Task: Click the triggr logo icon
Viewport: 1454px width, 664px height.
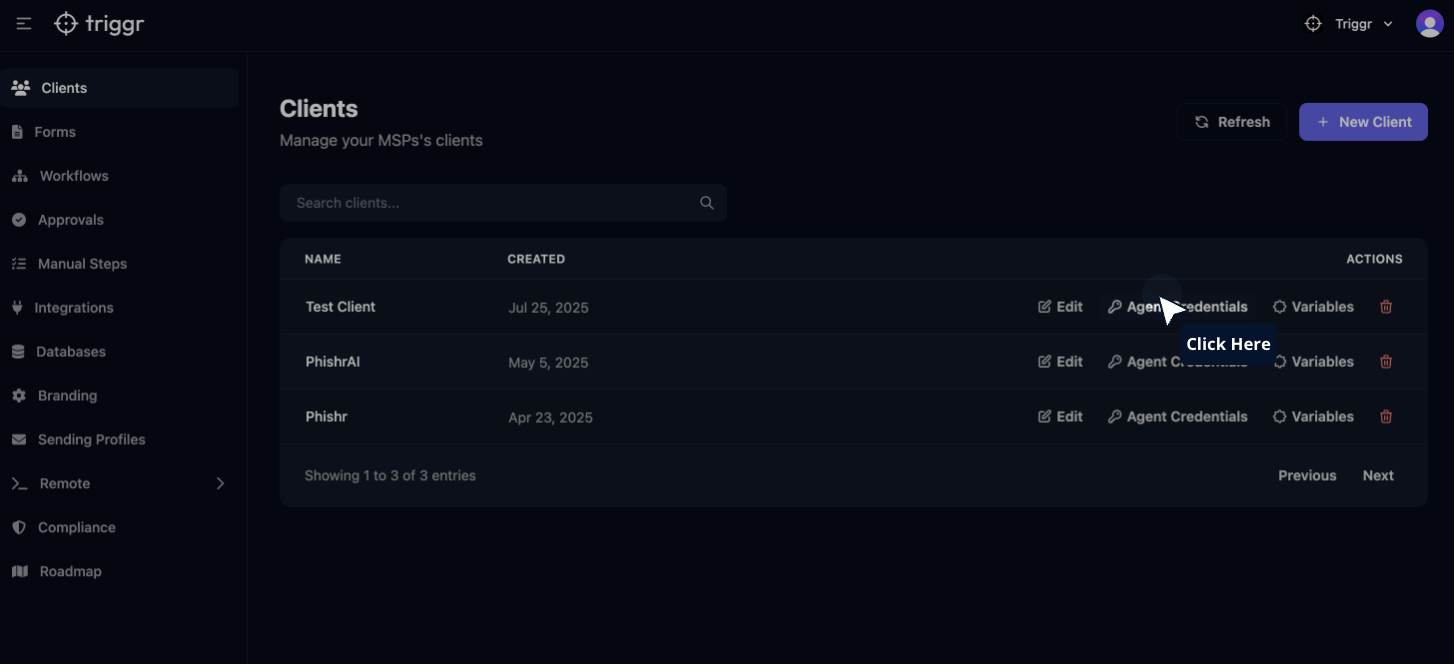Action: pyautogui.click(x=66, y=24)
